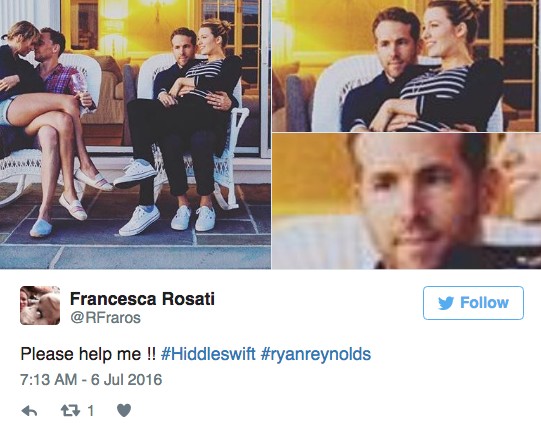Open Francesca Rosati's profile name
Image resolution: width=541 pixels, height=424 pixels.
[x=142, y=299]
